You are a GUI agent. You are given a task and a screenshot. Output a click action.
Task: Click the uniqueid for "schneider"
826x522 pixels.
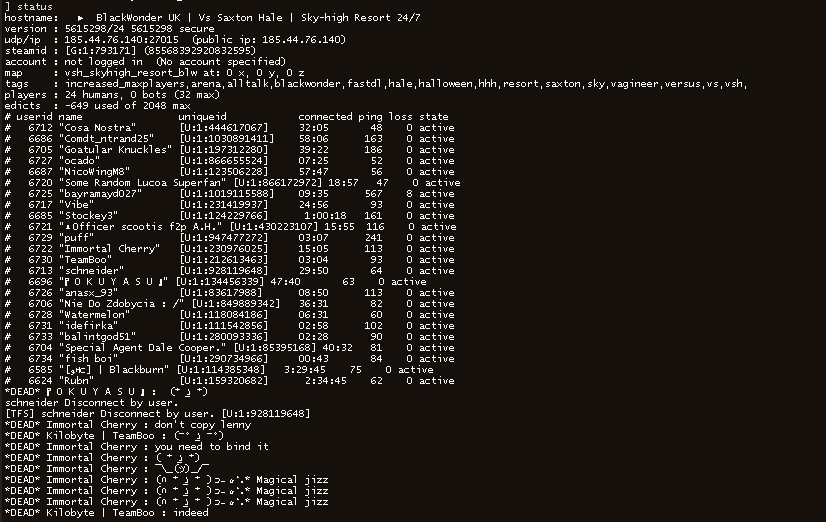click(x=224, y=271)
